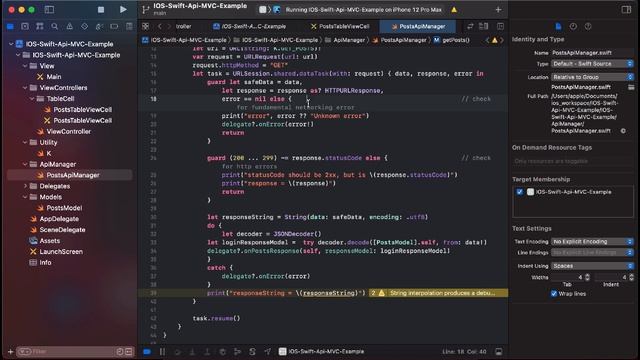
Task: Show the Symbol navigator
Action: click(x=40, y=27)
